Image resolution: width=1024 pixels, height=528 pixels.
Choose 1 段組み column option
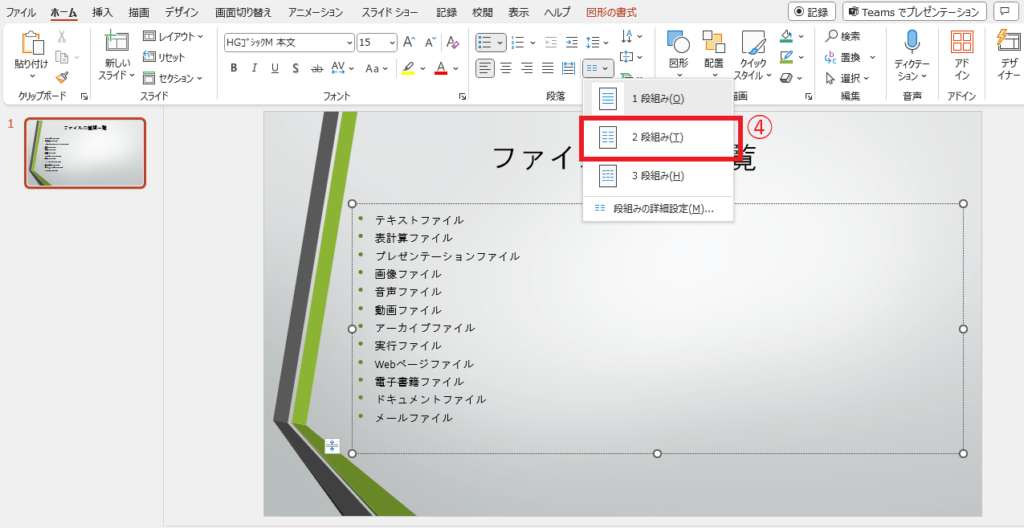pos(658,99)
